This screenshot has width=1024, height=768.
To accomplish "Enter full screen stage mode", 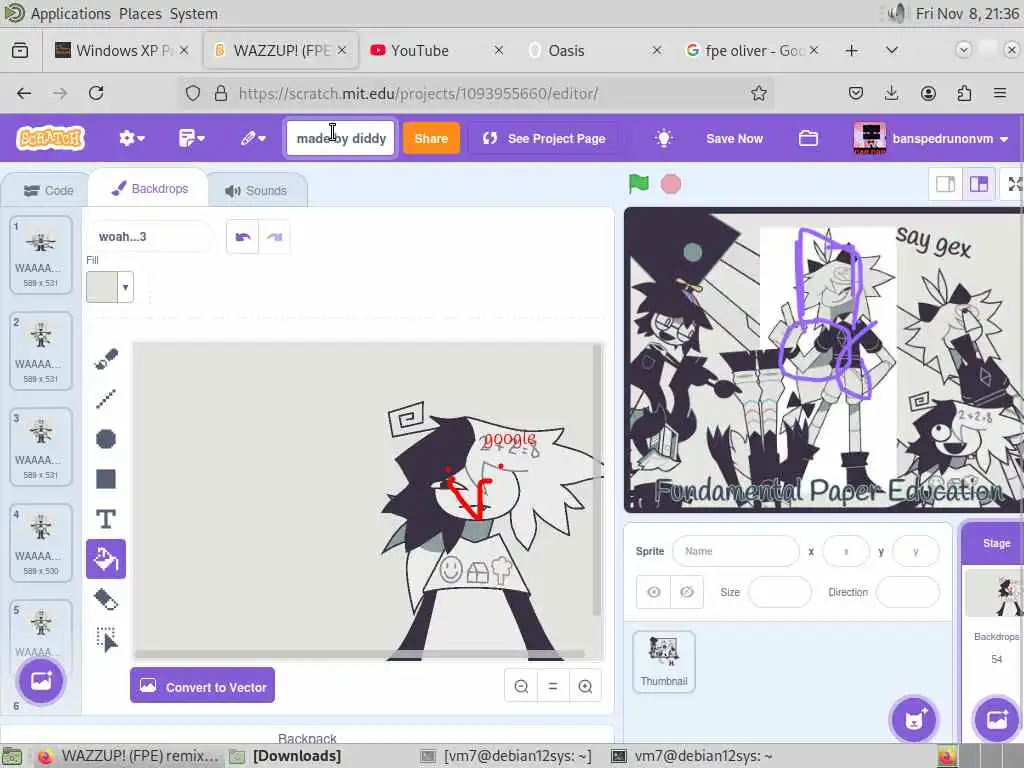I will (1015, 185).
